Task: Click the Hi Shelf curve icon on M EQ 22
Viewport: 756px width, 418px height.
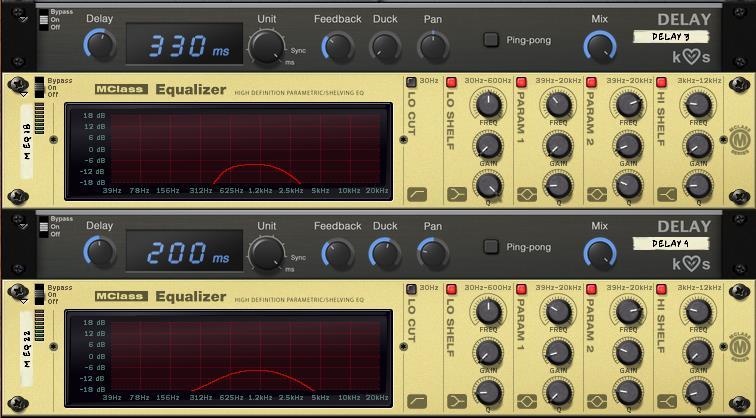Action: point(667,401)
